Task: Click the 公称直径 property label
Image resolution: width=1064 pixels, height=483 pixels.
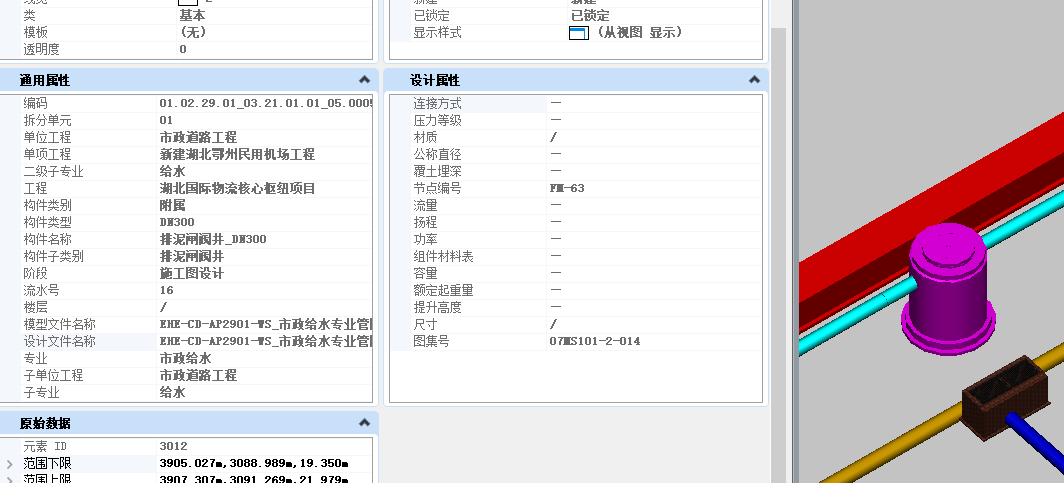Action: [x=438, y=154]
